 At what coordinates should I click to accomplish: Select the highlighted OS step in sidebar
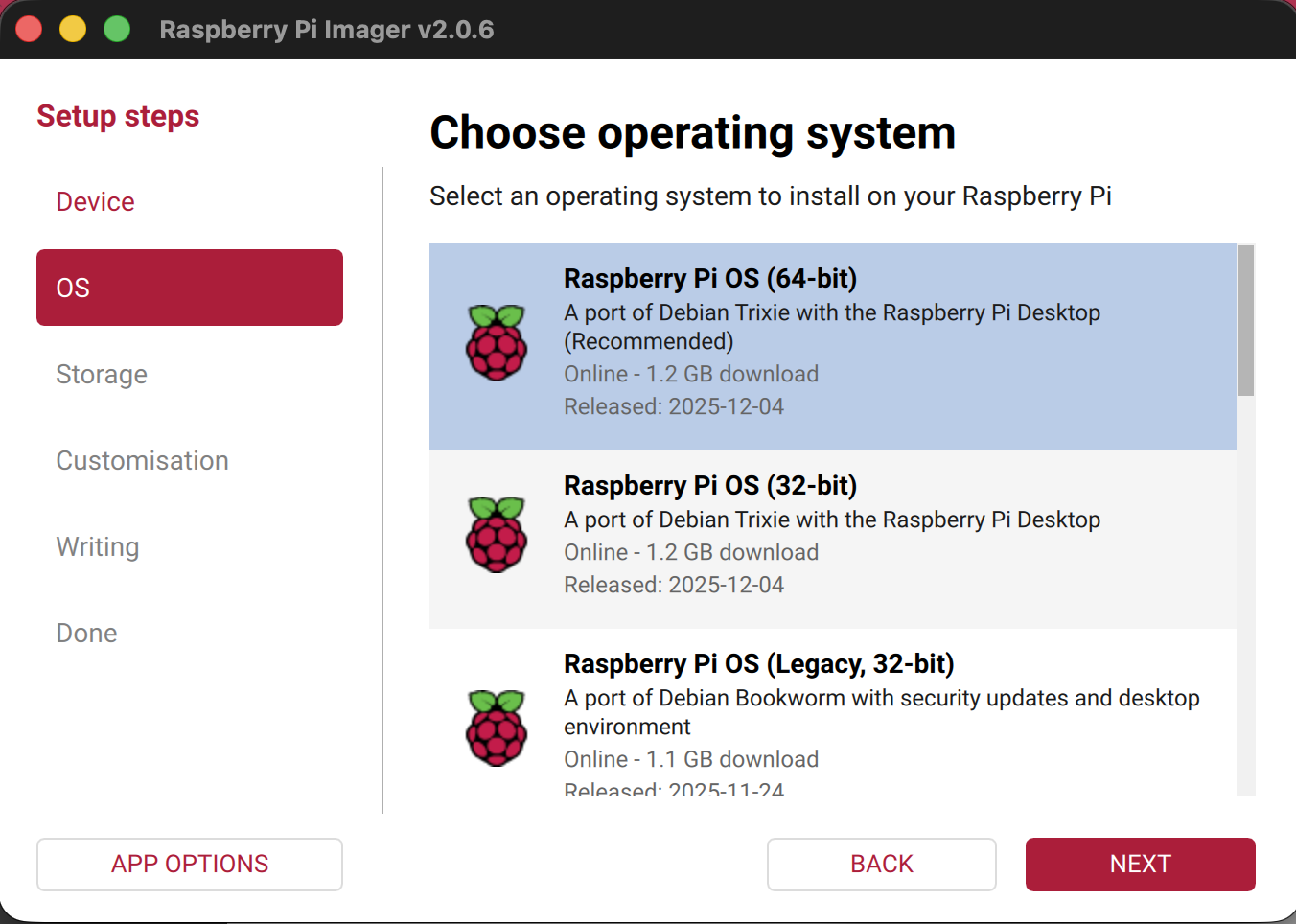coord(189,288)
